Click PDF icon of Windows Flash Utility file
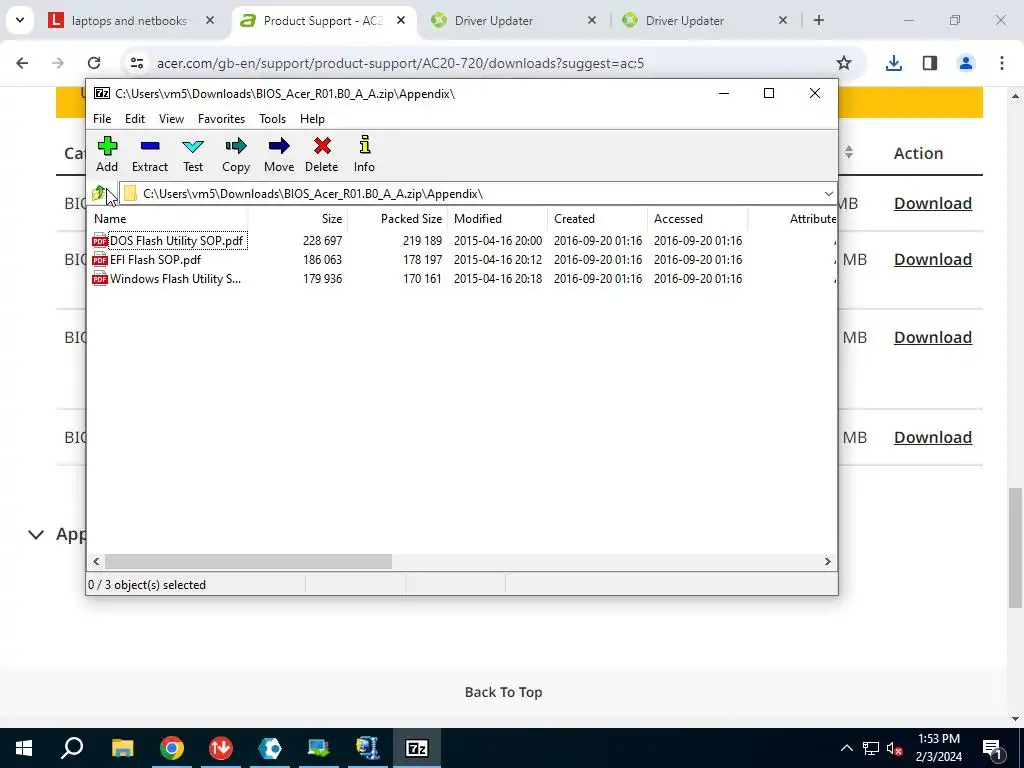Viewport: 1024px width, 768px height. coord(100,279)
